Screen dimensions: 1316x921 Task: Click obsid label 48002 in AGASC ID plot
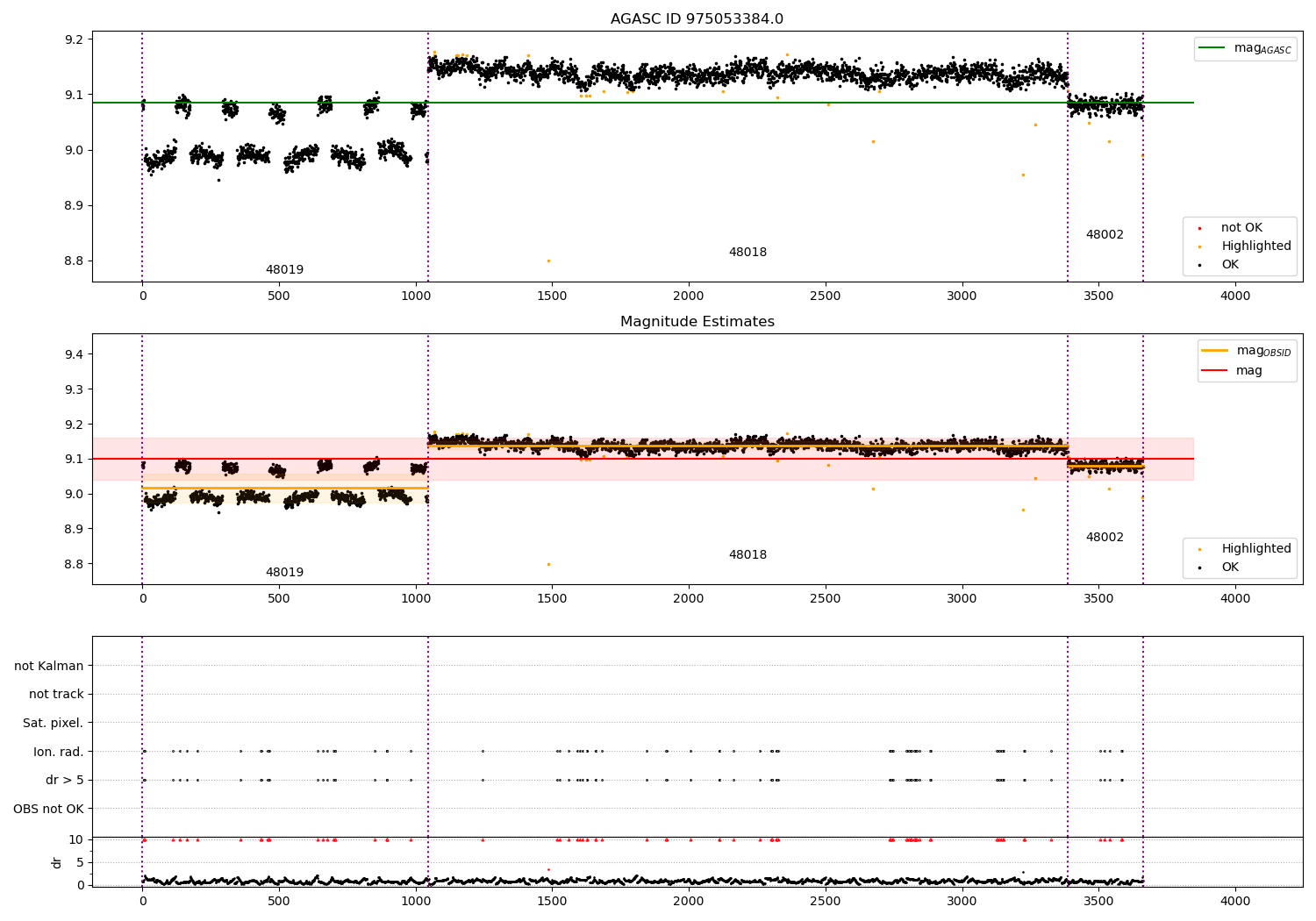tap(1105, 235)
